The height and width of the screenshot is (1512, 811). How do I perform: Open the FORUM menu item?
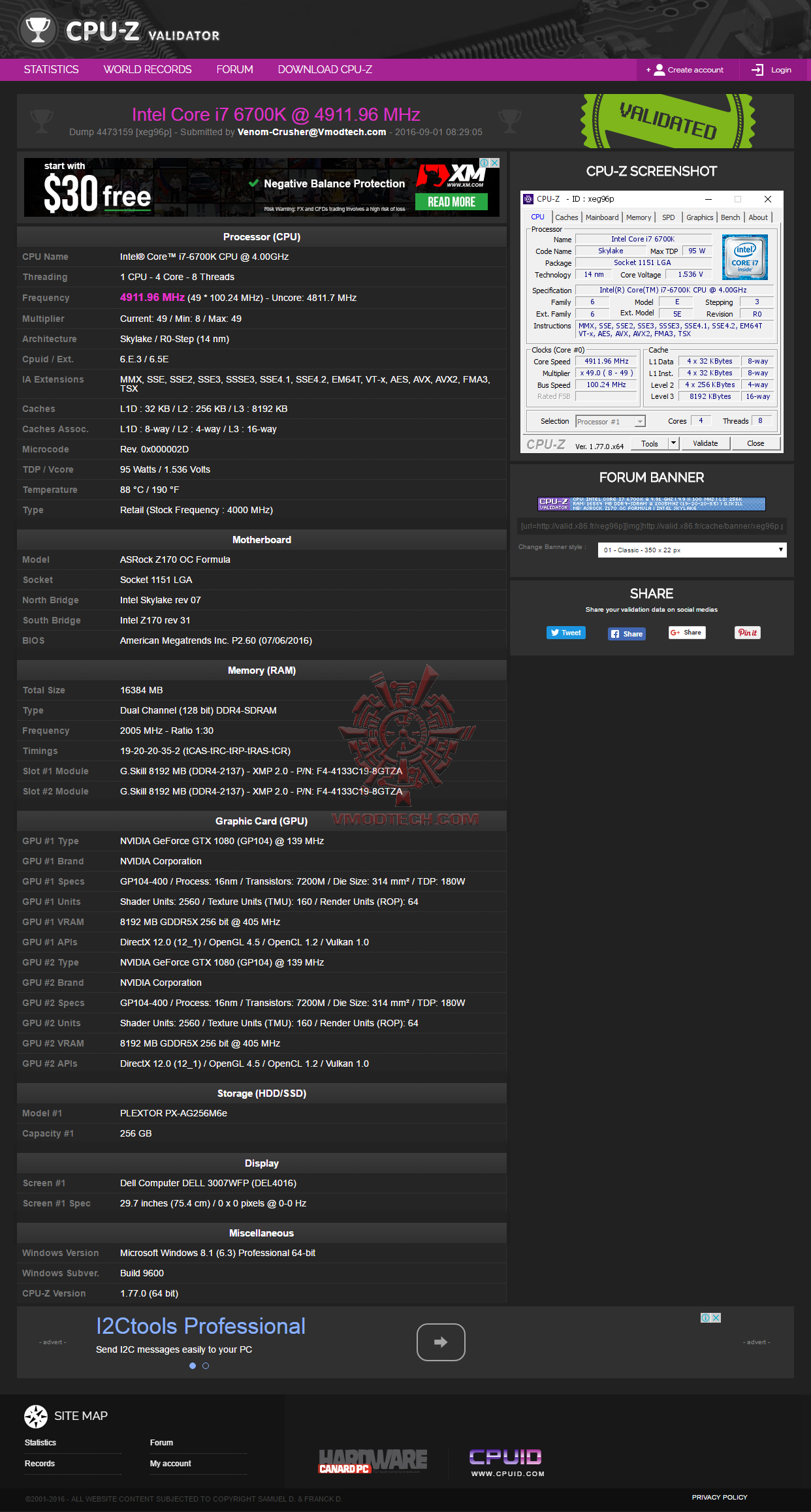pos(235,69)
